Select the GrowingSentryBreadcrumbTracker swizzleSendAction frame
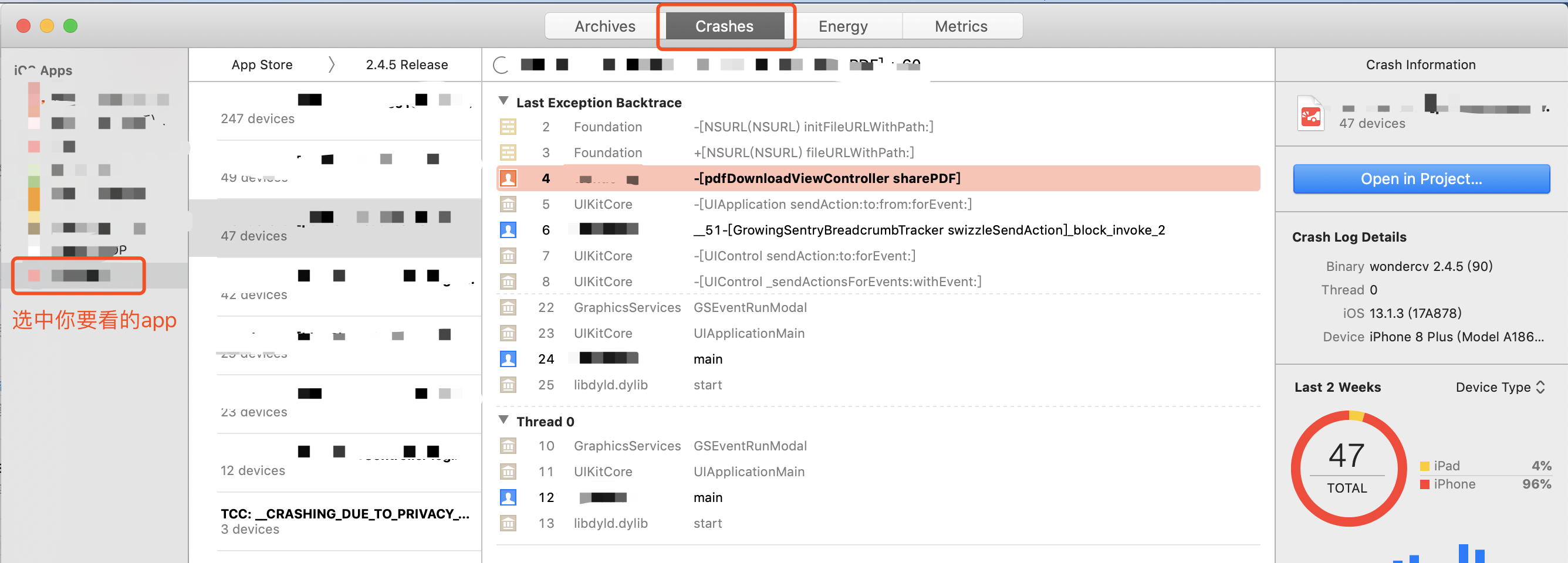This screenshot has width=1568, height=563. pos(878,230)
